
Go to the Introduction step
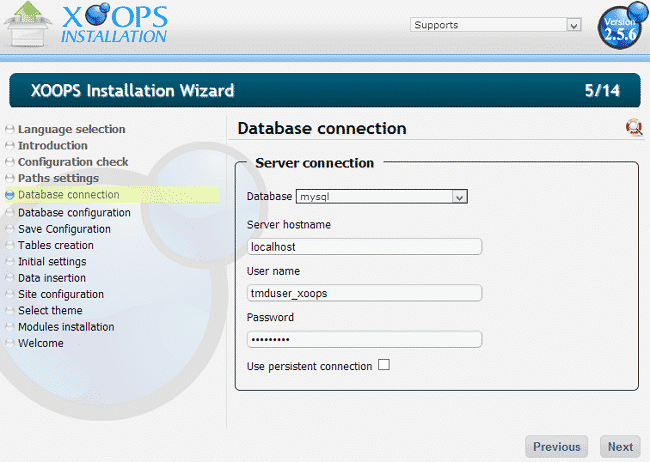(52, 145)
